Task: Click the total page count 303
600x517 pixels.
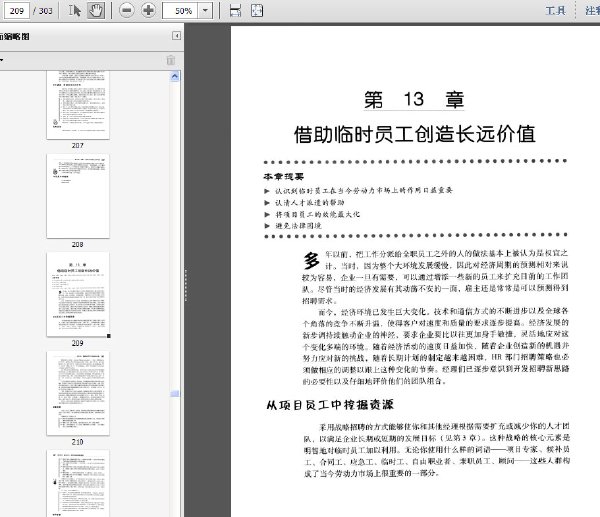Action: click(46, 11)
